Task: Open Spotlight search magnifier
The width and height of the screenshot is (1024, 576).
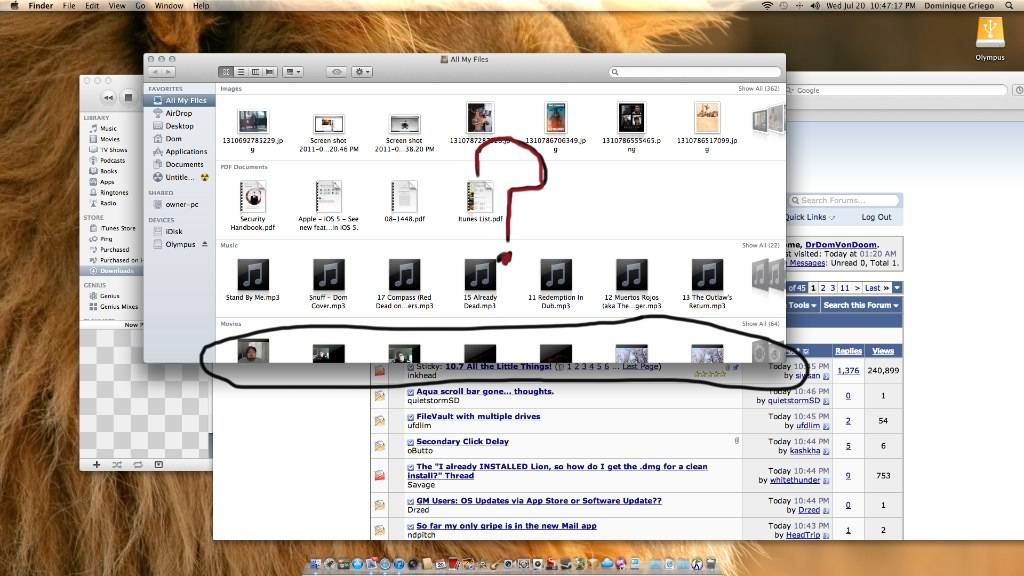Action: (1009, 5)
